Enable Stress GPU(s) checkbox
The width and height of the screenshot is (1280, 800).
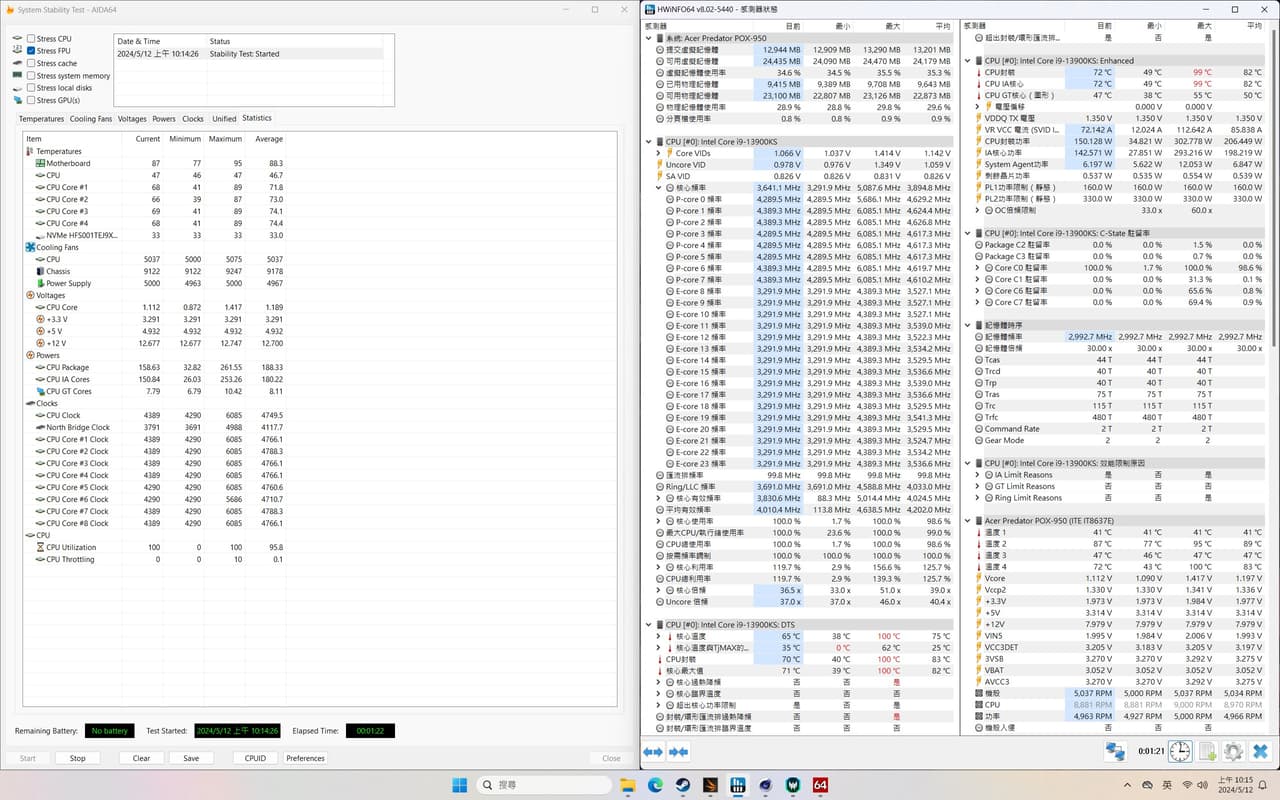coord(31,100)
